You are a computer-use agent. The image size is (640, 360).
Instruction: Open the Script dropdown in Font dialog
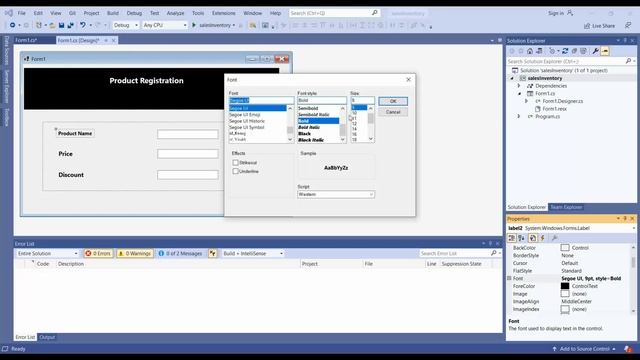pyautogui.click(x=336, y=194)
